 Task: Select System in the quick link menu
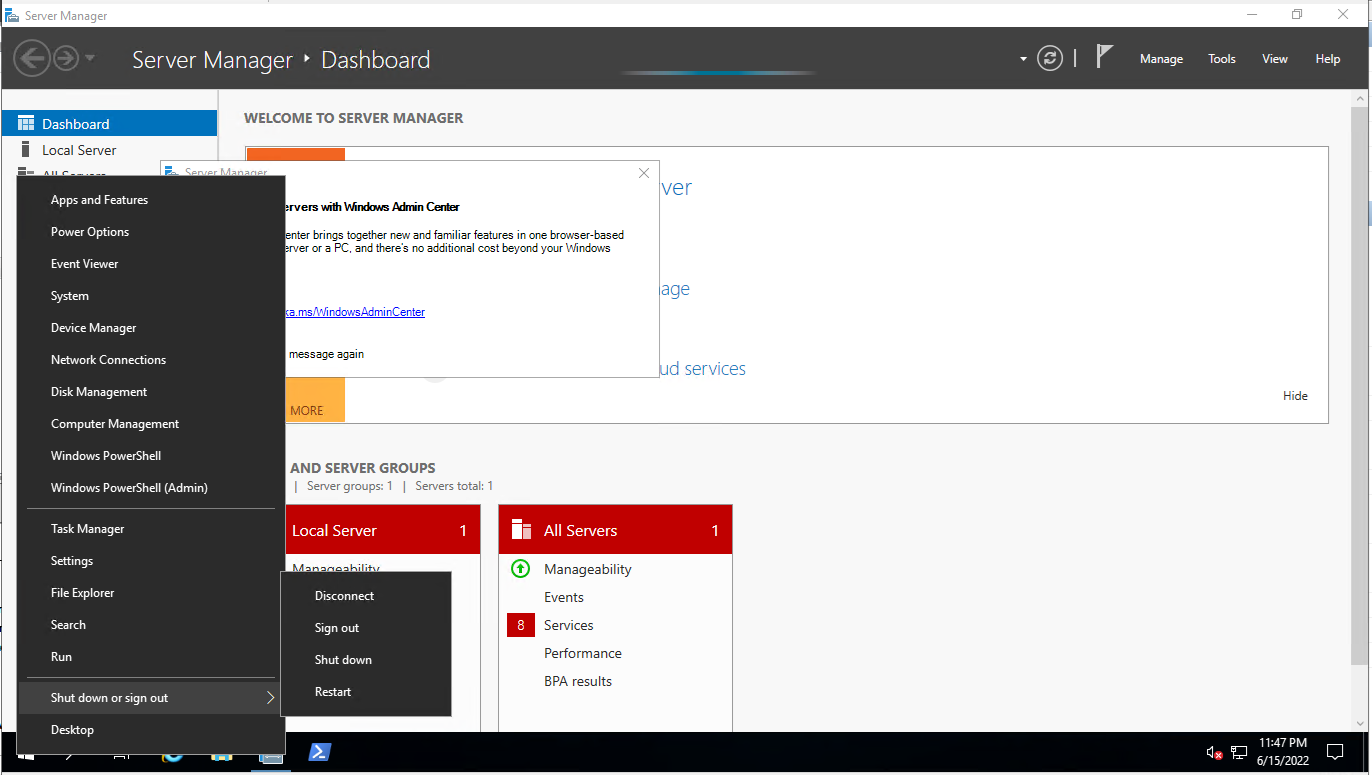(x=151, y=296)
